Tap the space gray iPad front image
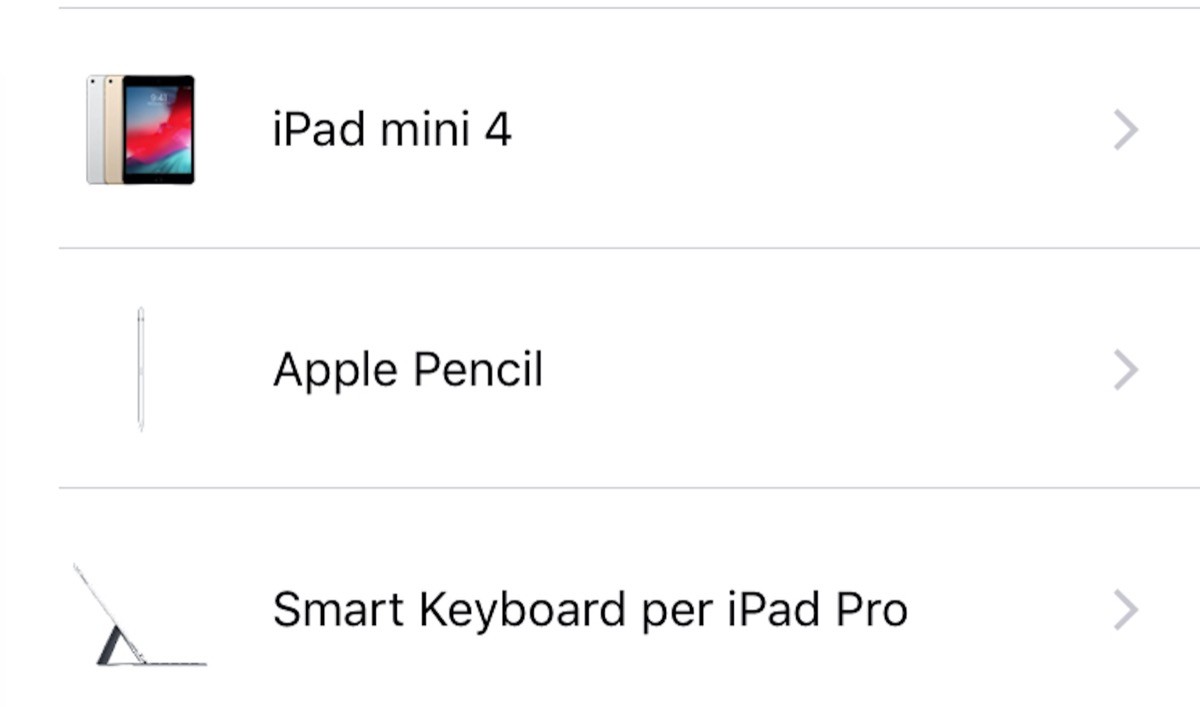Screen dimensions: 1200x707 click(158, 129)
